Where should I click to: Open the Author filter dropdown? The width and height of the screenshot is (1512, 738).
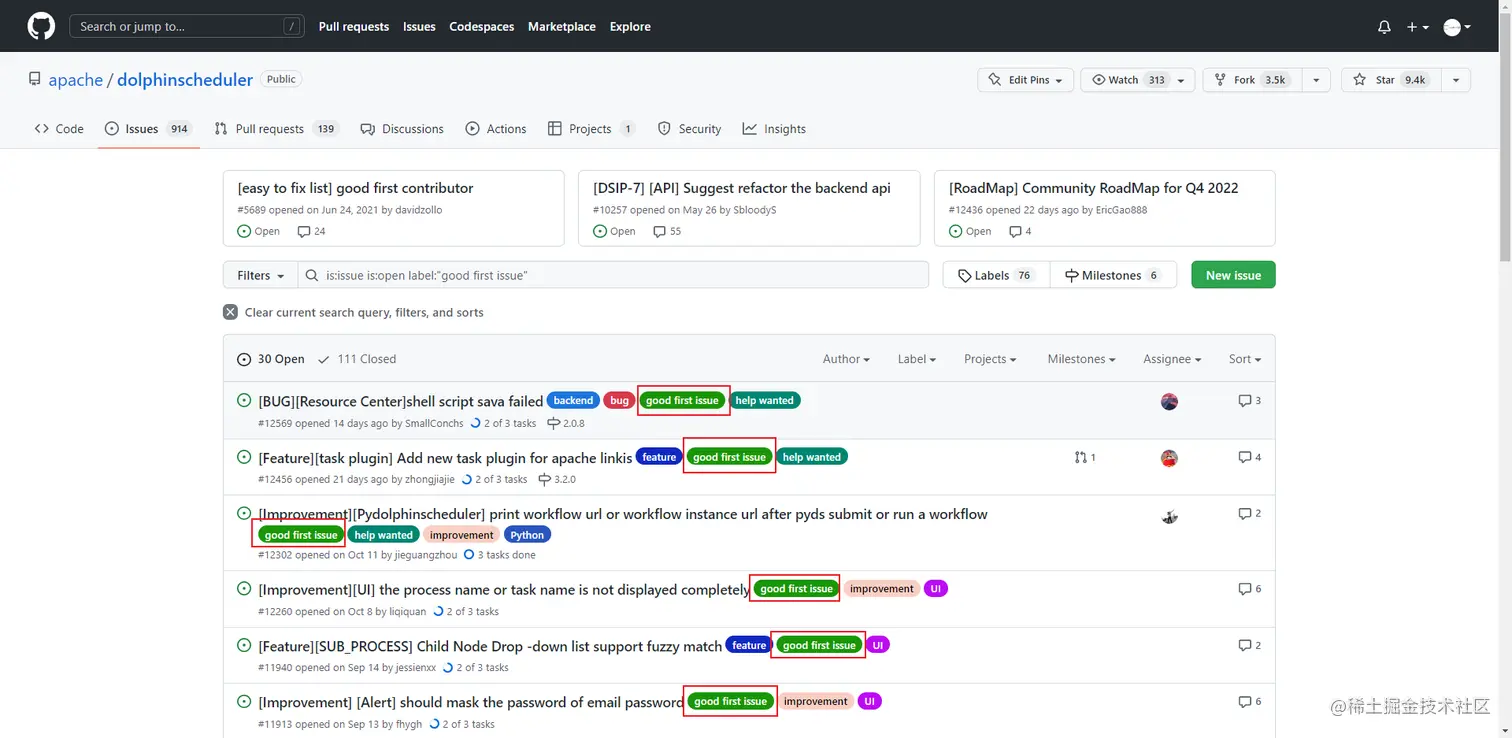point(845,359)
